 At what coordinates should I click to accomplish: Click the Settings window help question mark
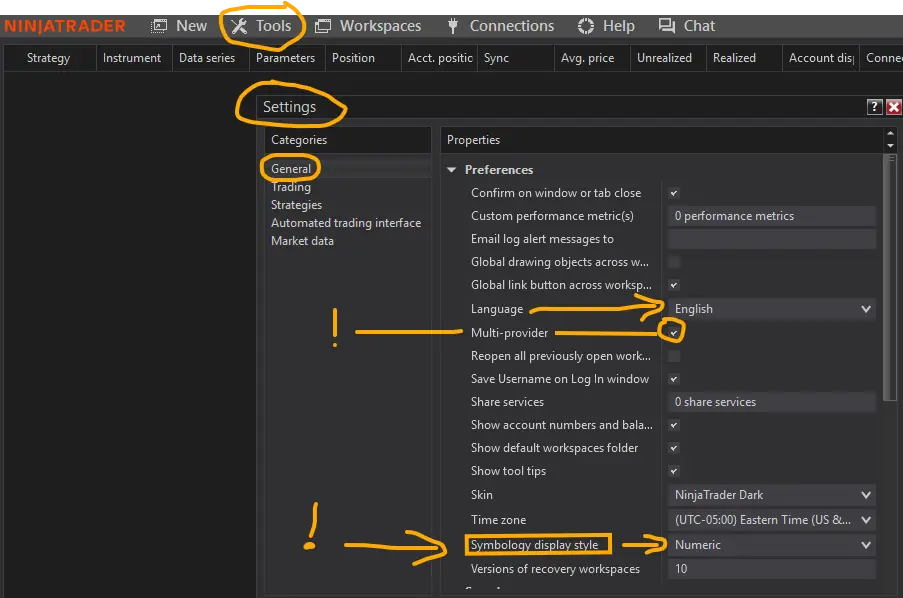pyautogui.click(x=874, y=106)
